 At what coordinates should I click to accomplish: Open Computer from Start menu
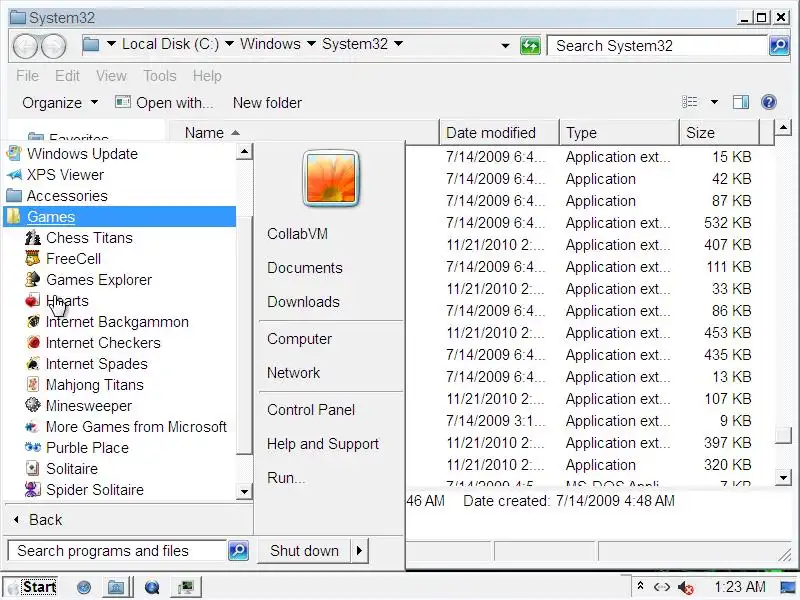(x=299, y=339)
